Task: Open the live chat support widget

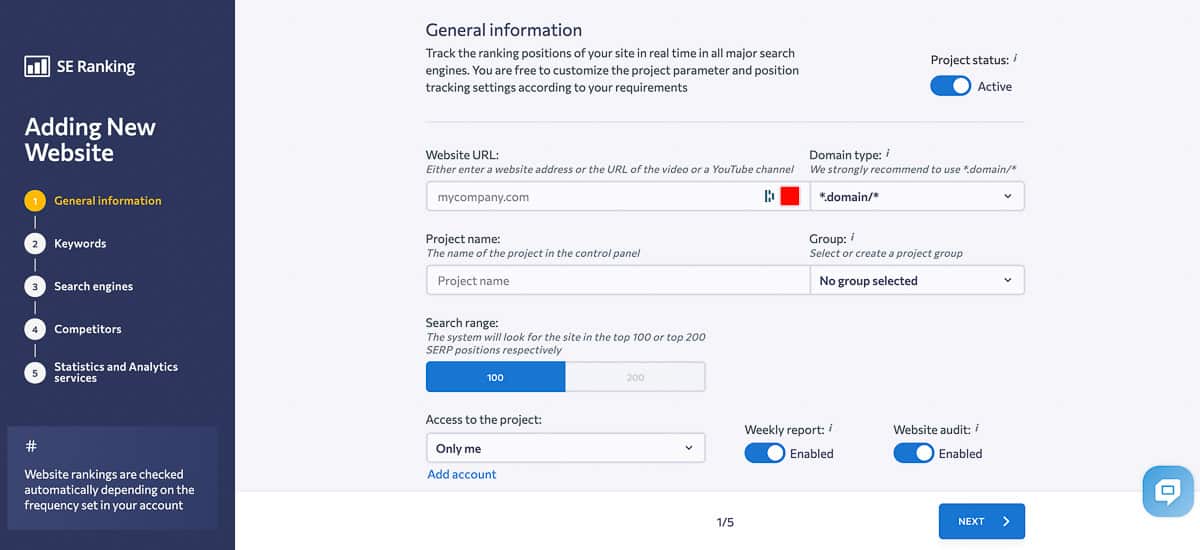Action: pos(1167,491)
